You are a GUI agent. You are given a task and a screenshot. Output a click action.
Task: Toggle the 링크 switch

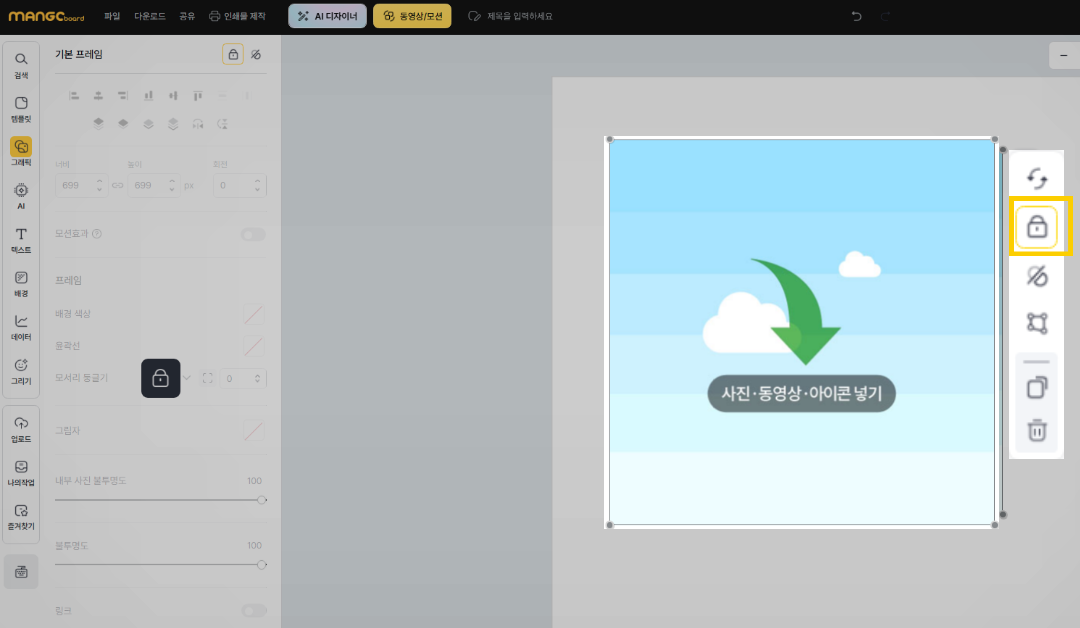(253, 610)
